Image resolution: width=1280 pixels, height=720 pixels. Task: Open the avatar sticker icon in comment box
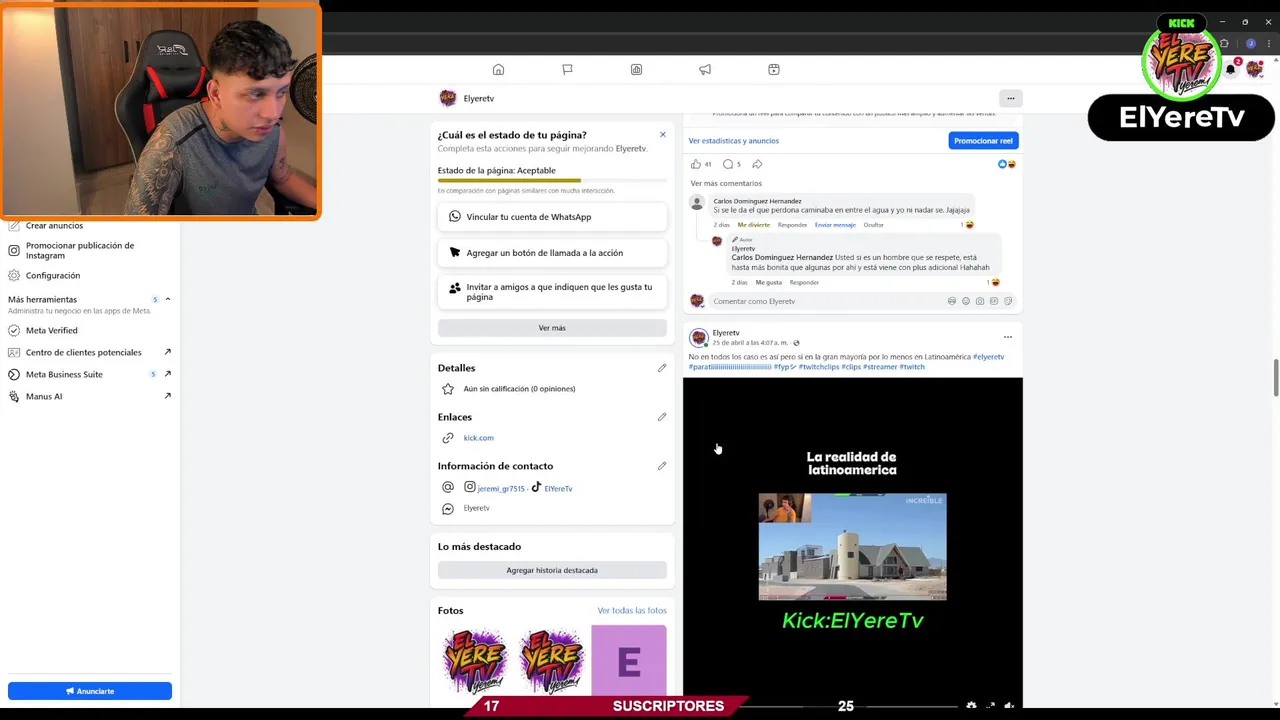[951, 301]
